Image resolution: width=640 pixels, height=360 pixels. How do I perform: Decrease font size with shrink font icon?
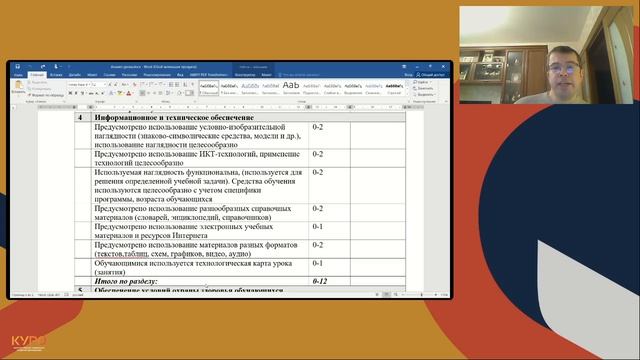(116, 84)
